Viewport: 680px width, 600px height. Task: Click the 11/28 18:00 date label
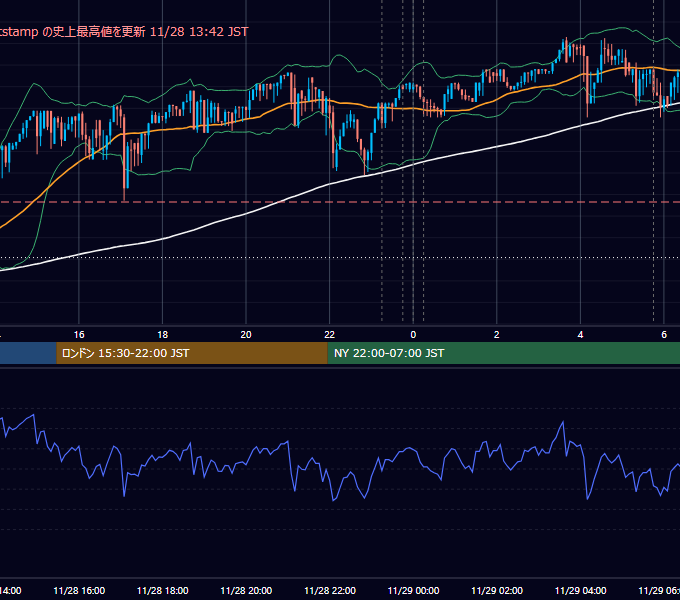click(x=163, y=591)
